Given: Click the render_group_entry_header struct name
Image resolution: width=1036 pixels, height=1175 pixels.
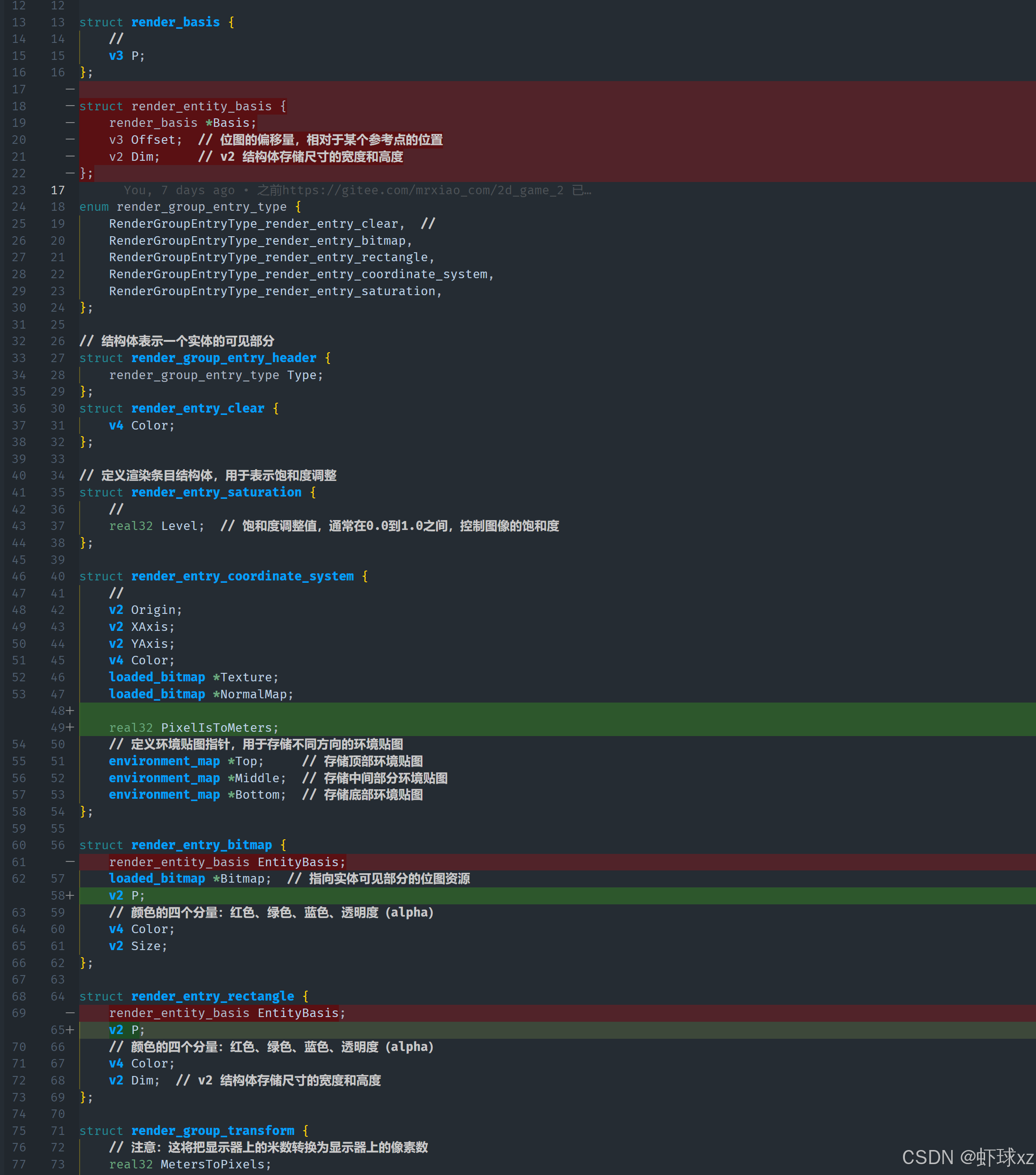Looking at the screenshot, I should click(223, 357).
